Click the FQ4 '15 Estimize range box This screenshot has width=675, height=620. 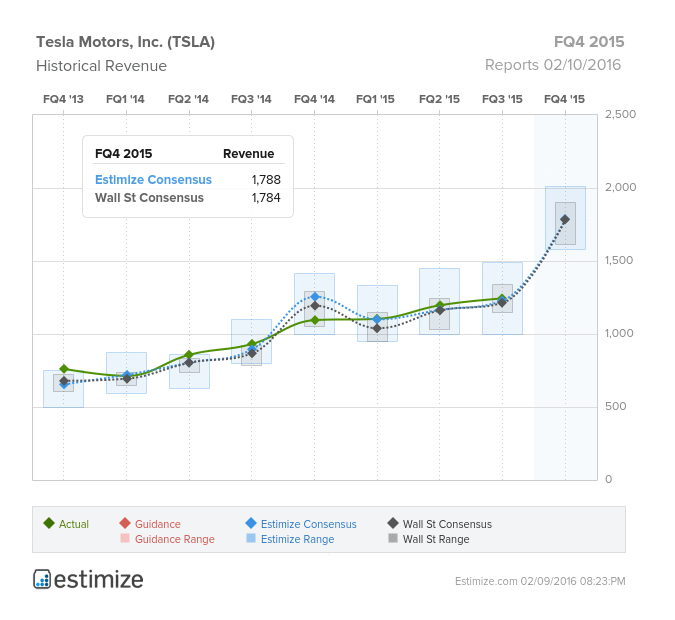coord(565,218)
